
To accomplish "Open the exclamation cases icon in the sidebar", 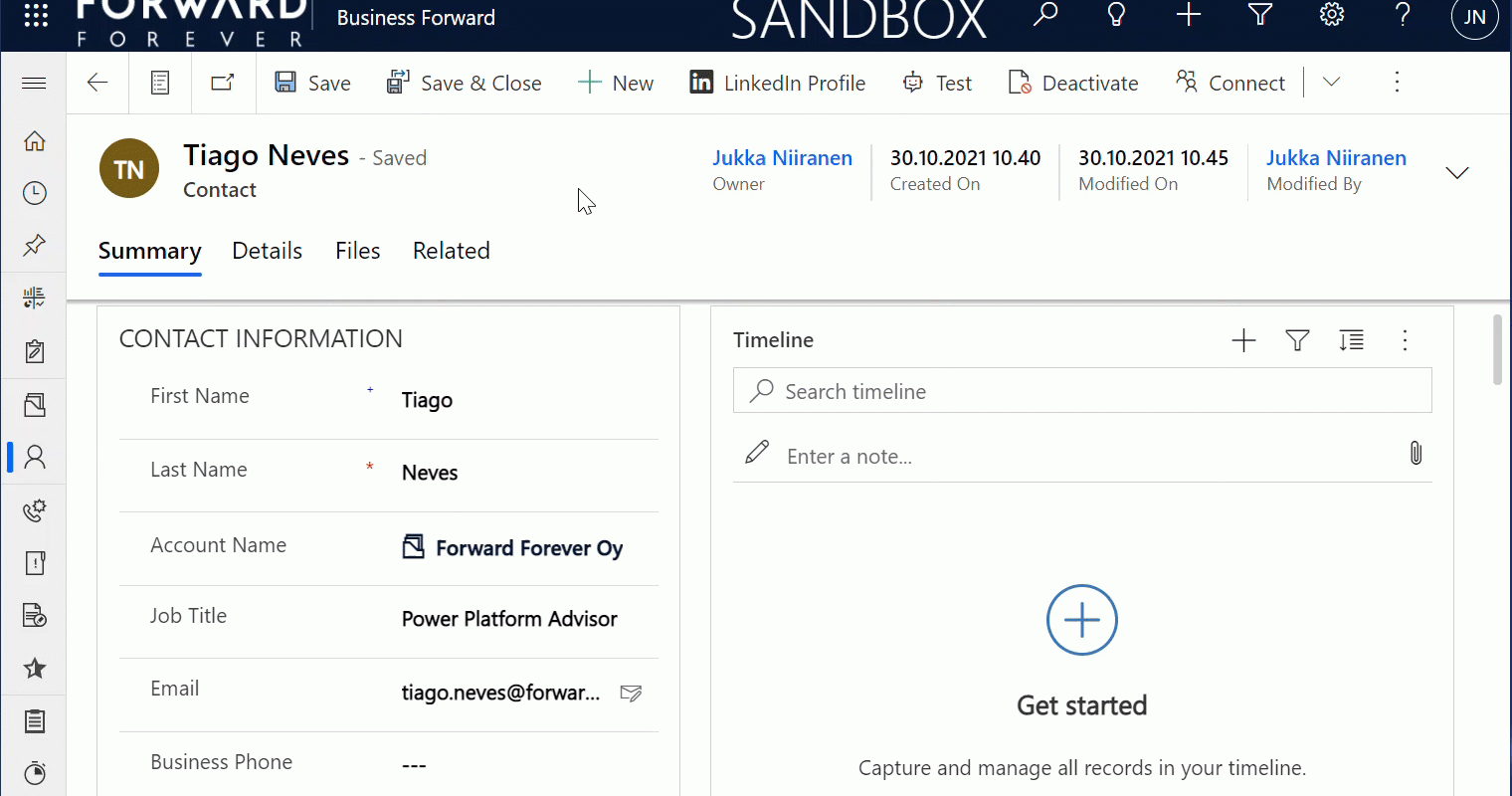I will pyautogui.click(x=35, y=563).
